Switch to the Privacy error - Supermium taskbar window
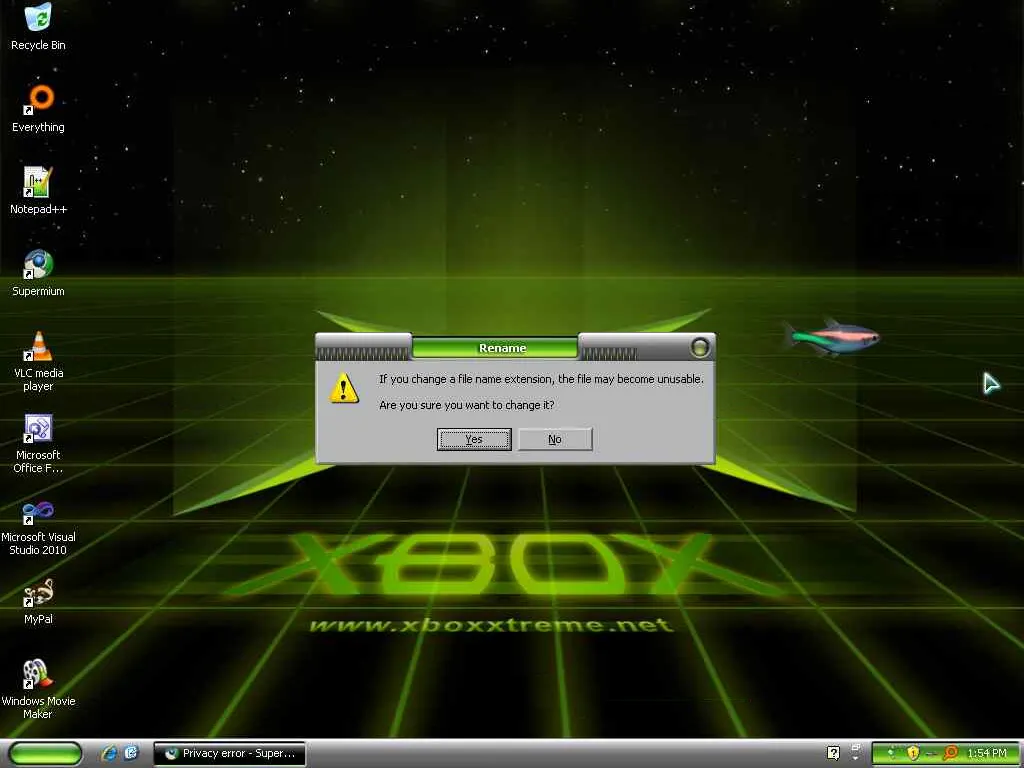This screenshot has width=1024, height=768. click(x=229, y=754)
